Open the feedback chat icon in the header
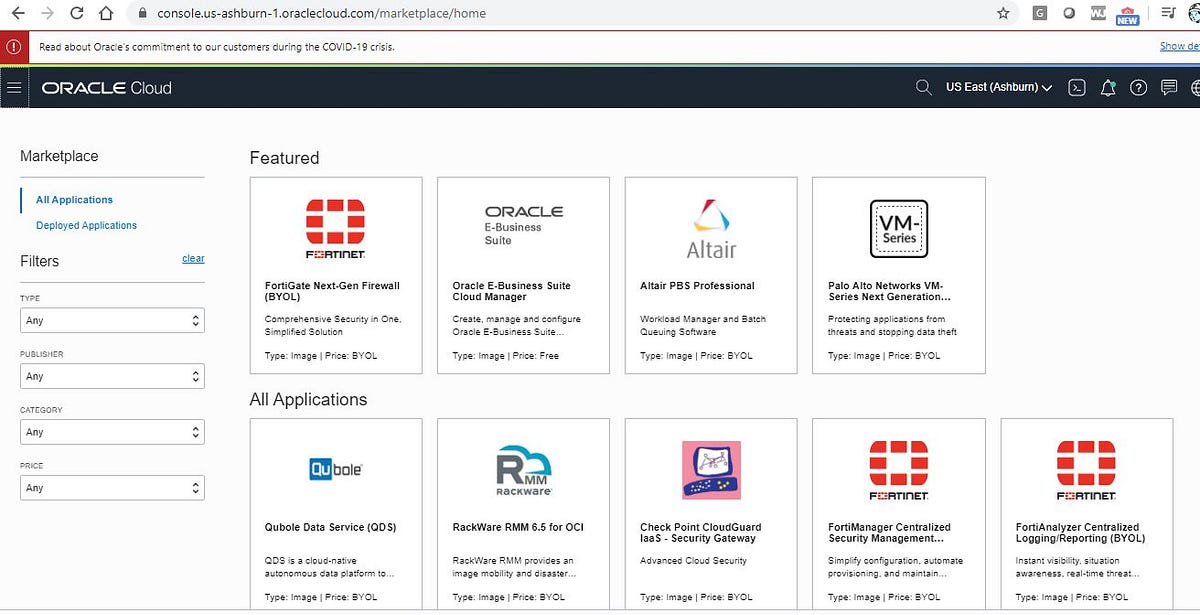The height and width of the screenshot is (615, 1200). pyautogui.click(x=1168, y=87)
